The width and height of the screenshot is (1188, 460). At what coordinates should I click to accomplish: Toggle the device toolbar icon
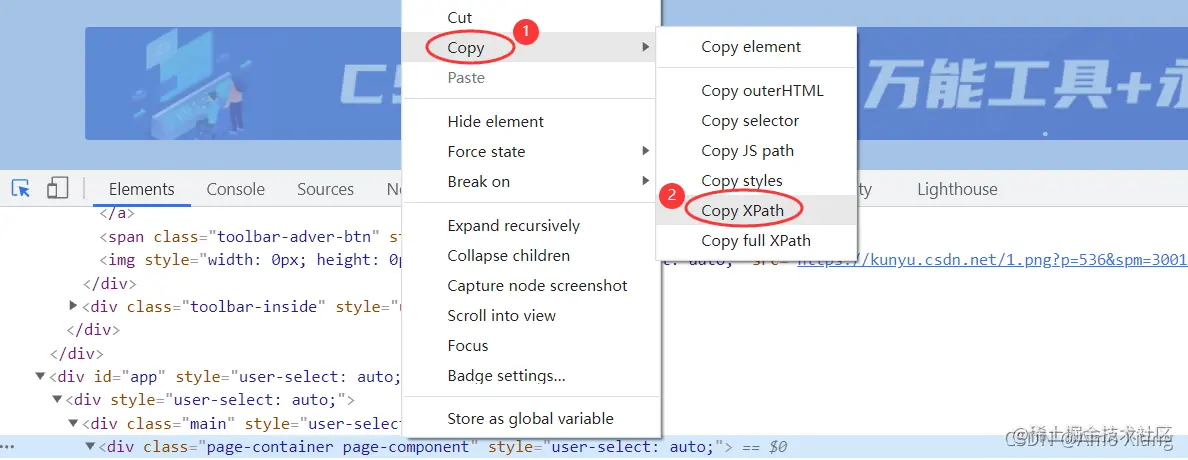tap(57, 189)
